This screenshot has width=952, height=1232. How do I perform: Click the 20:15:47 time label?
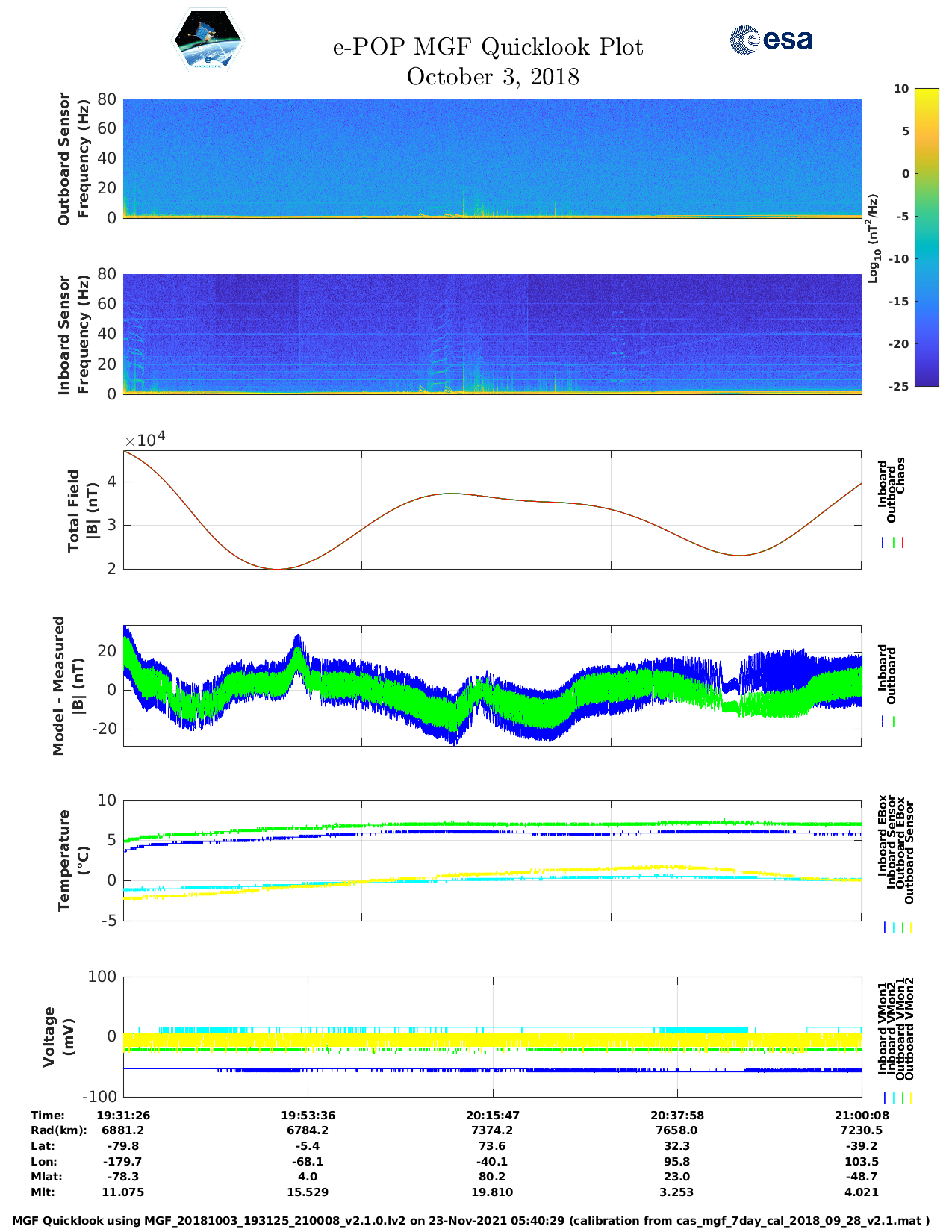pyautogui.click(x=493, y=1115)
